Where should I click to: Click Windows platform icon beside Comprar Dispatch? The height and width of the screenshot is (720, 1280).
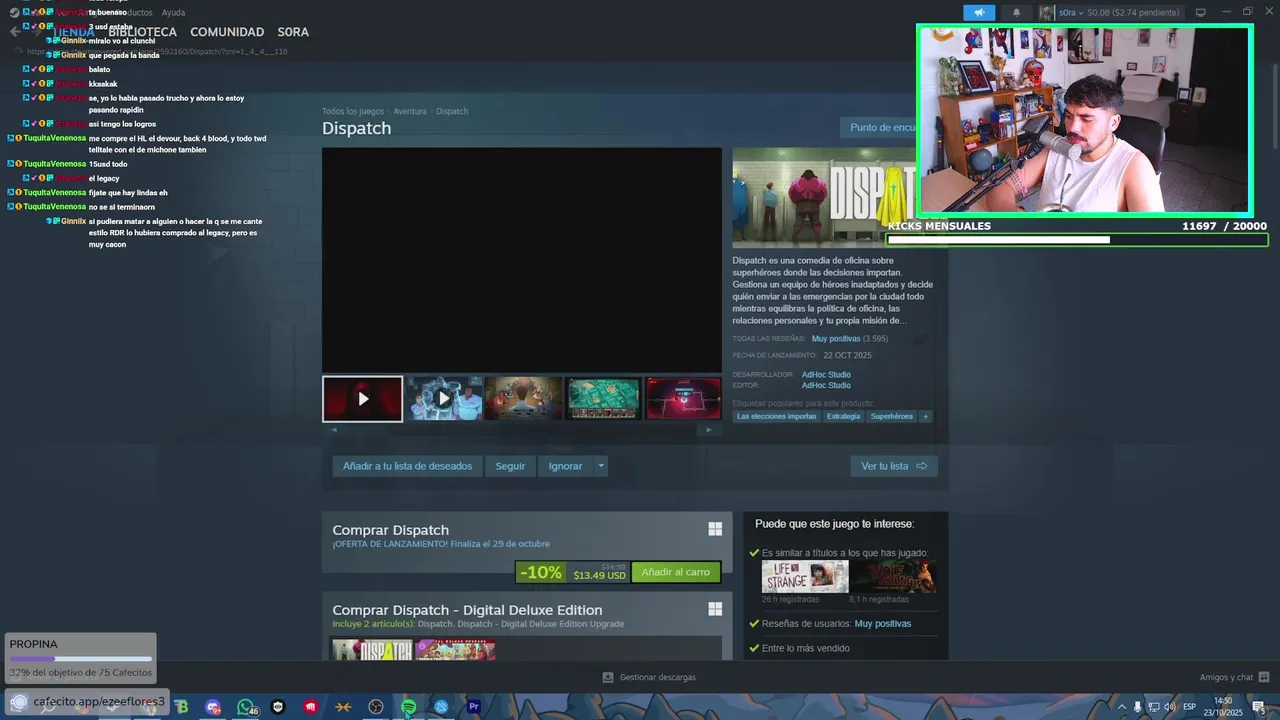pyautogui.click(x=715, y=529)
